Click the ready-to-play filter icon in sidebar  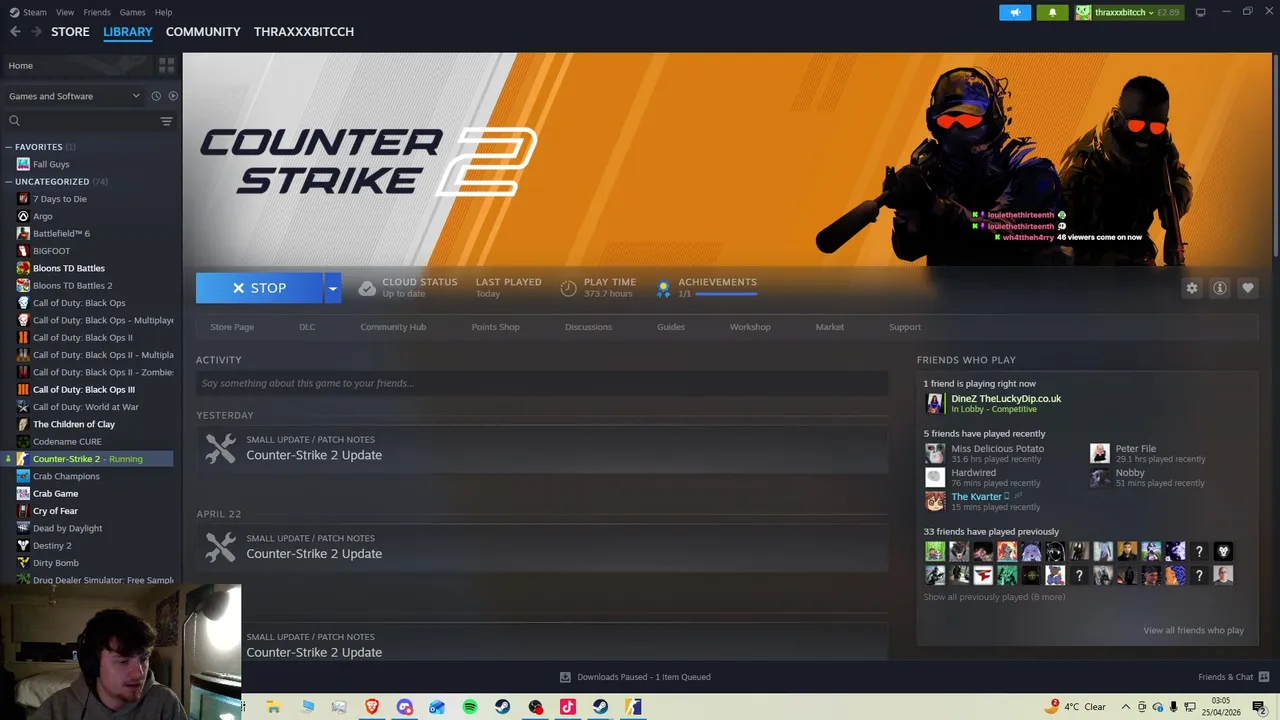pos(173,96)
